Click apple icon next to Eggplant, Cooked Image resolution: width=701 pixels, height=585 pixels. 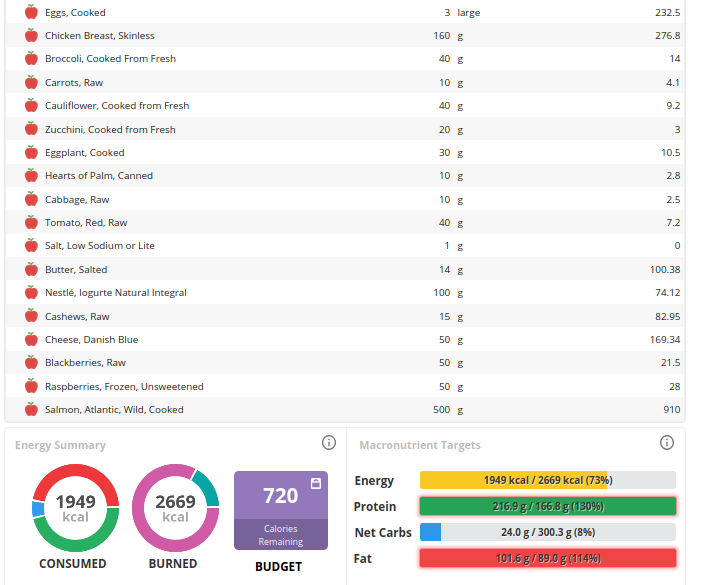[31, 152]
